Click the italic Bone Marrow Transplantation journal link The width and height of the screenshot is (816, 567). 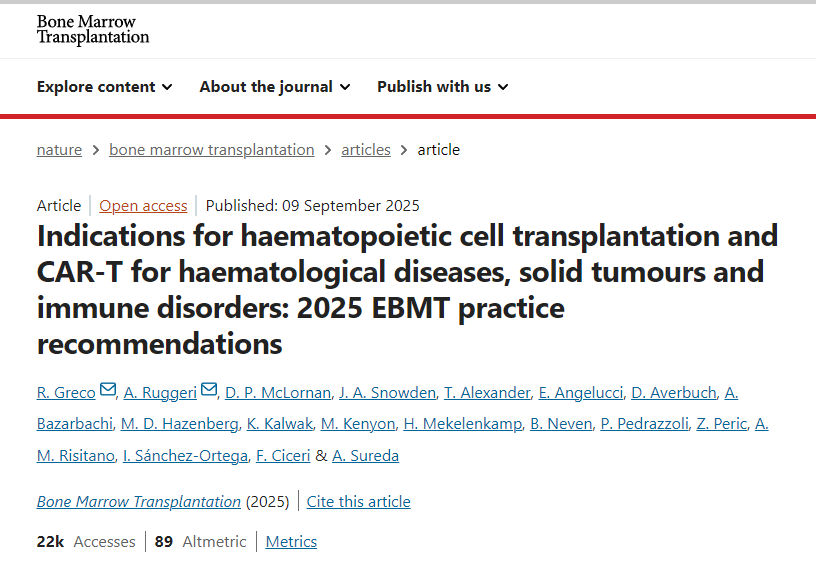[139, 502]
